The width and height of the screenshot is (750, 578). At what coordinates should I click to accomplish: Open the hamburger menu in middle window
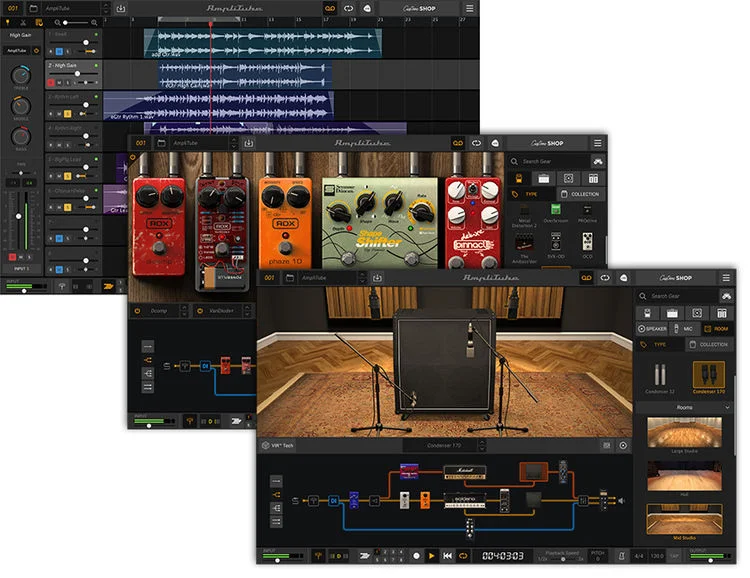[597, 143]
